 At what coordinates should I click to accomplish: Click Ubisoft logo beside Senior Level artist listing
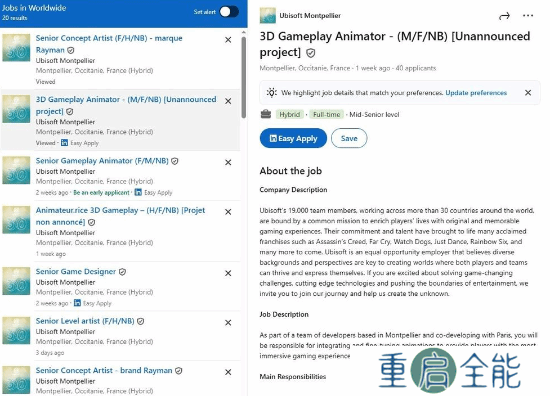pos(16,331)
